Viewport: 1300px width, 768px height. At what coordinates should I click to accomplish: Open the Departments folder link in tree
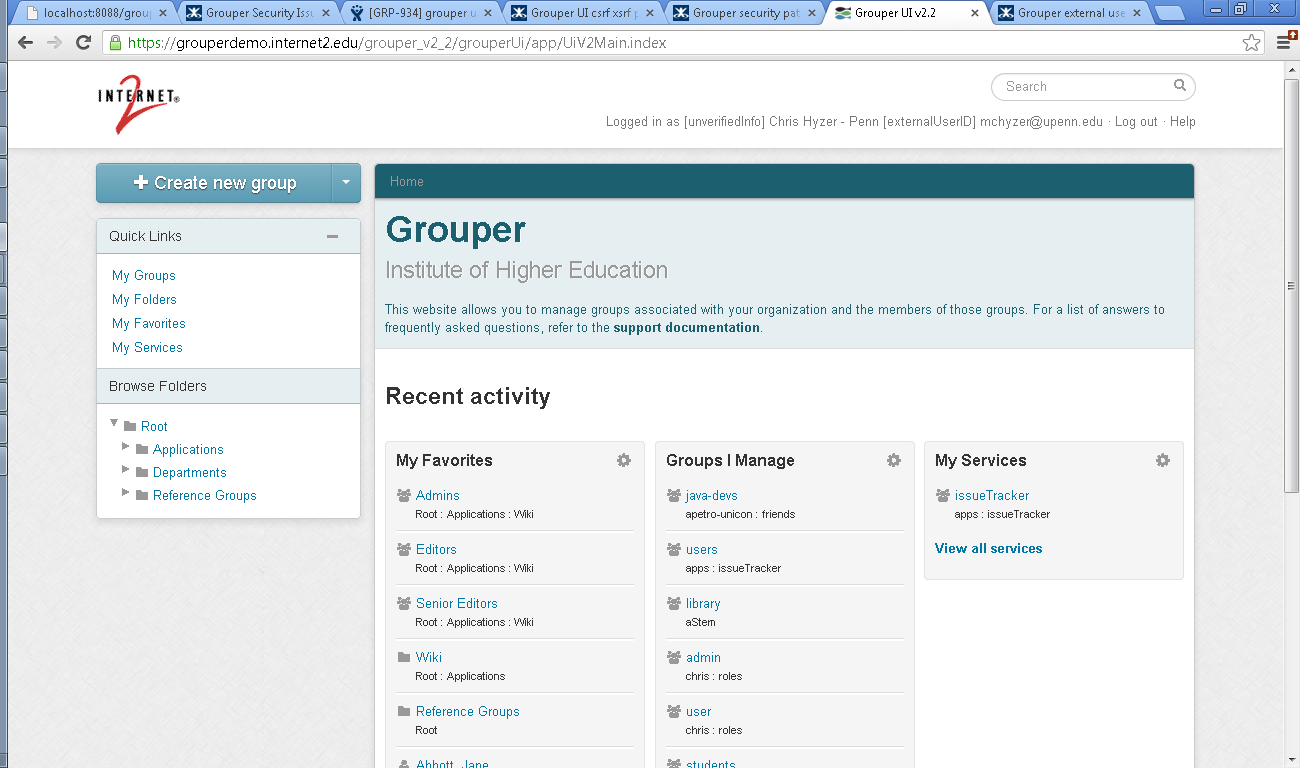190,472
